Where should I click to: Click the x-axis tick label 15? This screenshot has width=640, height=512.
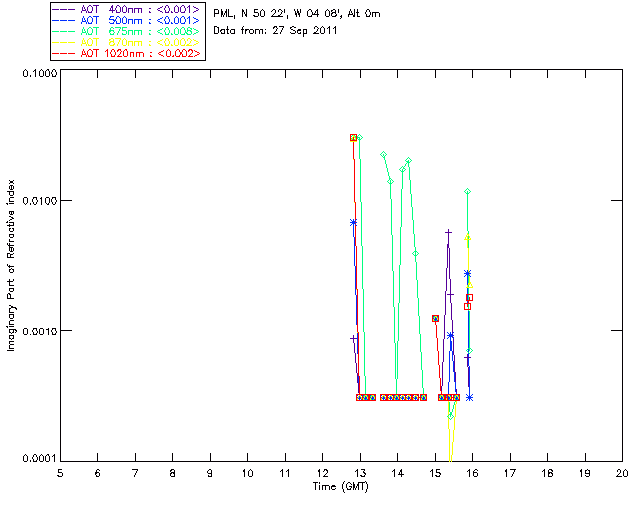[435, 473]
